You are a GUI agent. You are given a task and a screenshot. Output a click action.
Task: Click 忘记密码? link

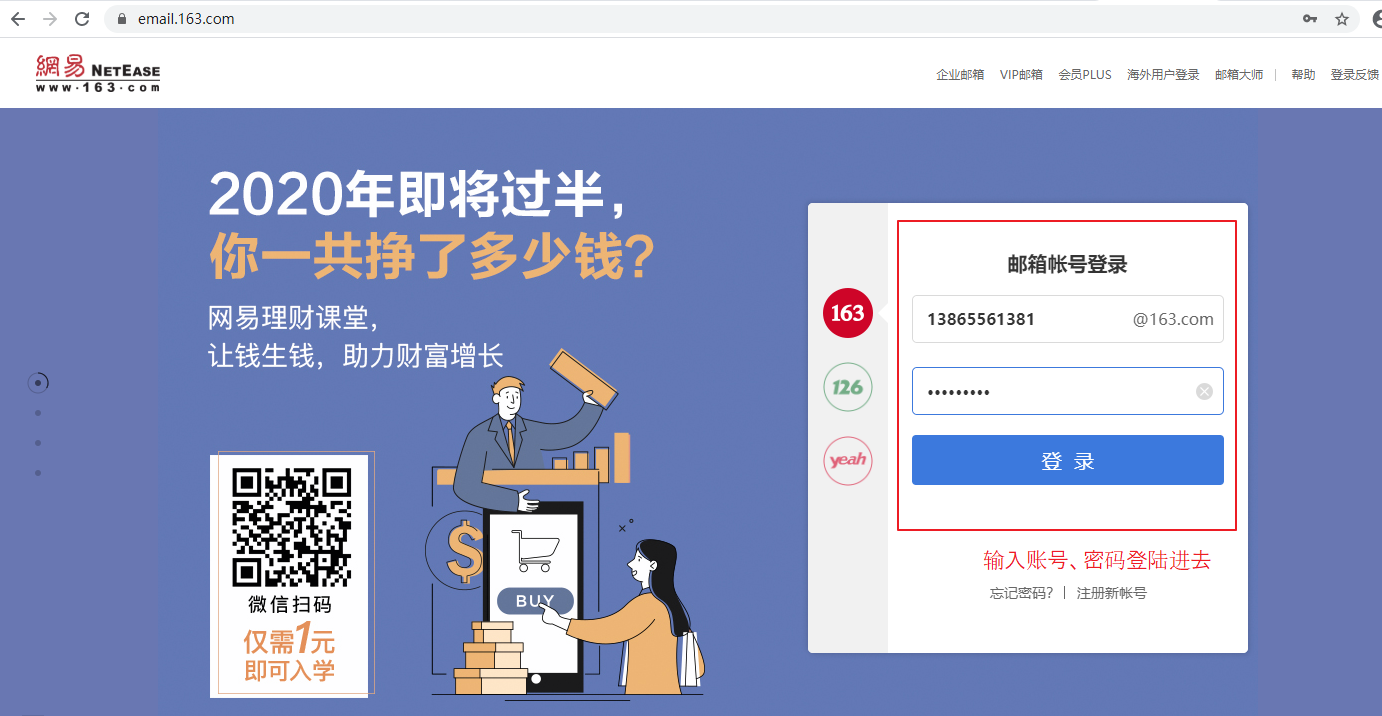point(1022,593)
